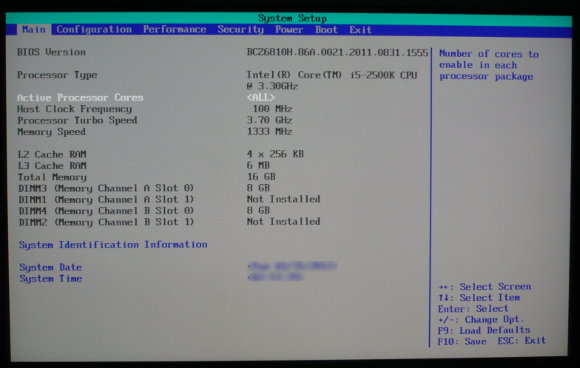Click the Host Clock Frequency label

click(74, 109)
